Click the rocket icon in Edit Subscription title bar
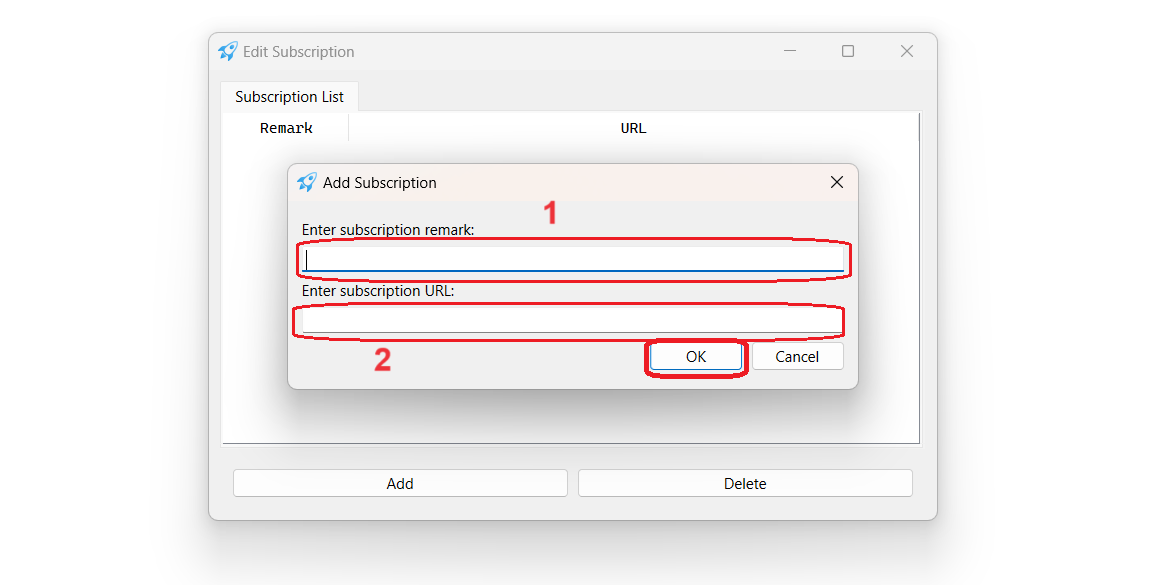Viewport: 1159px width, 585px height. tap(228, 52)
